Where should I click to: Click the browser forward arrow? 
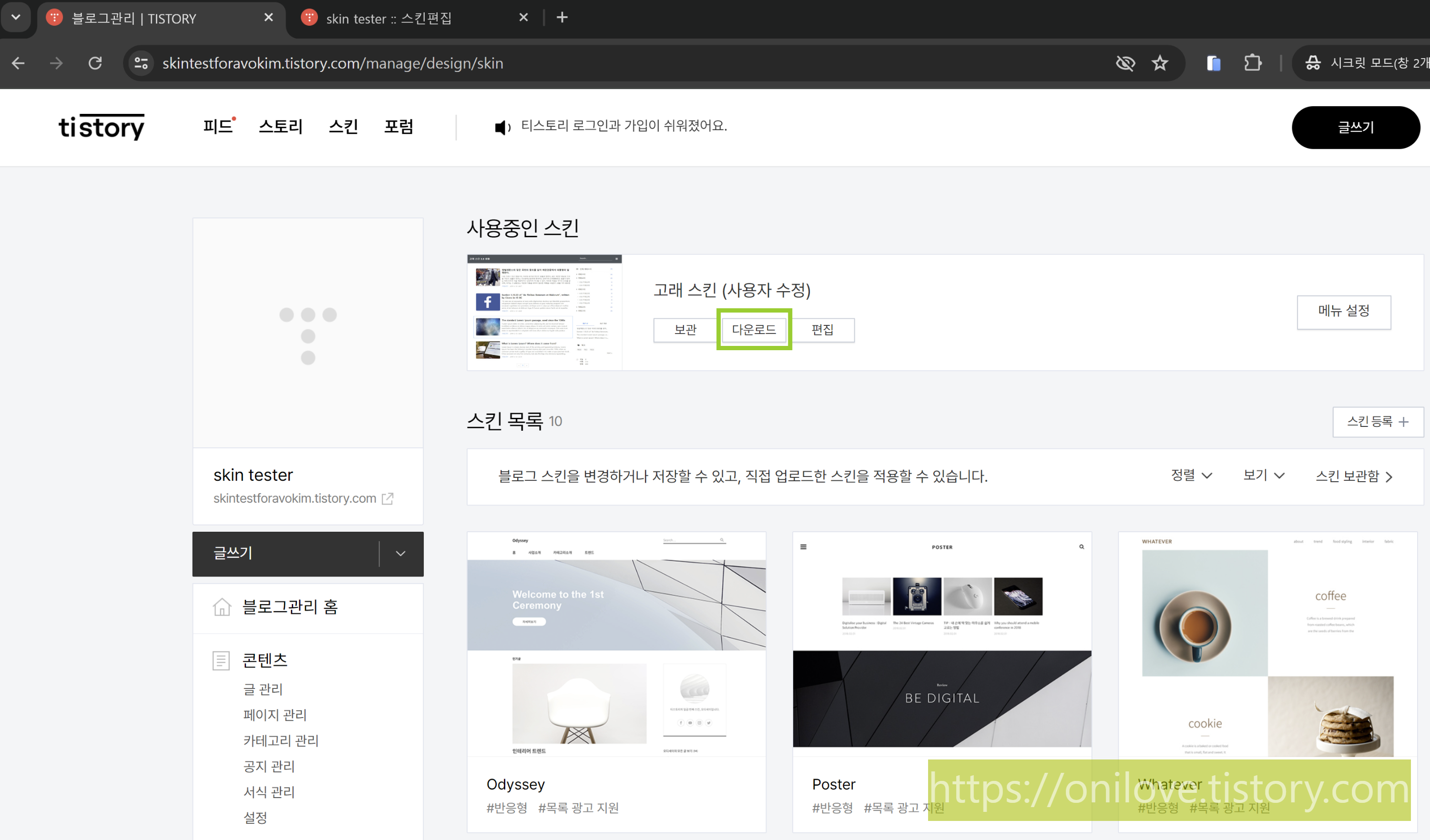pyautogui.click(x=56, y=63)
